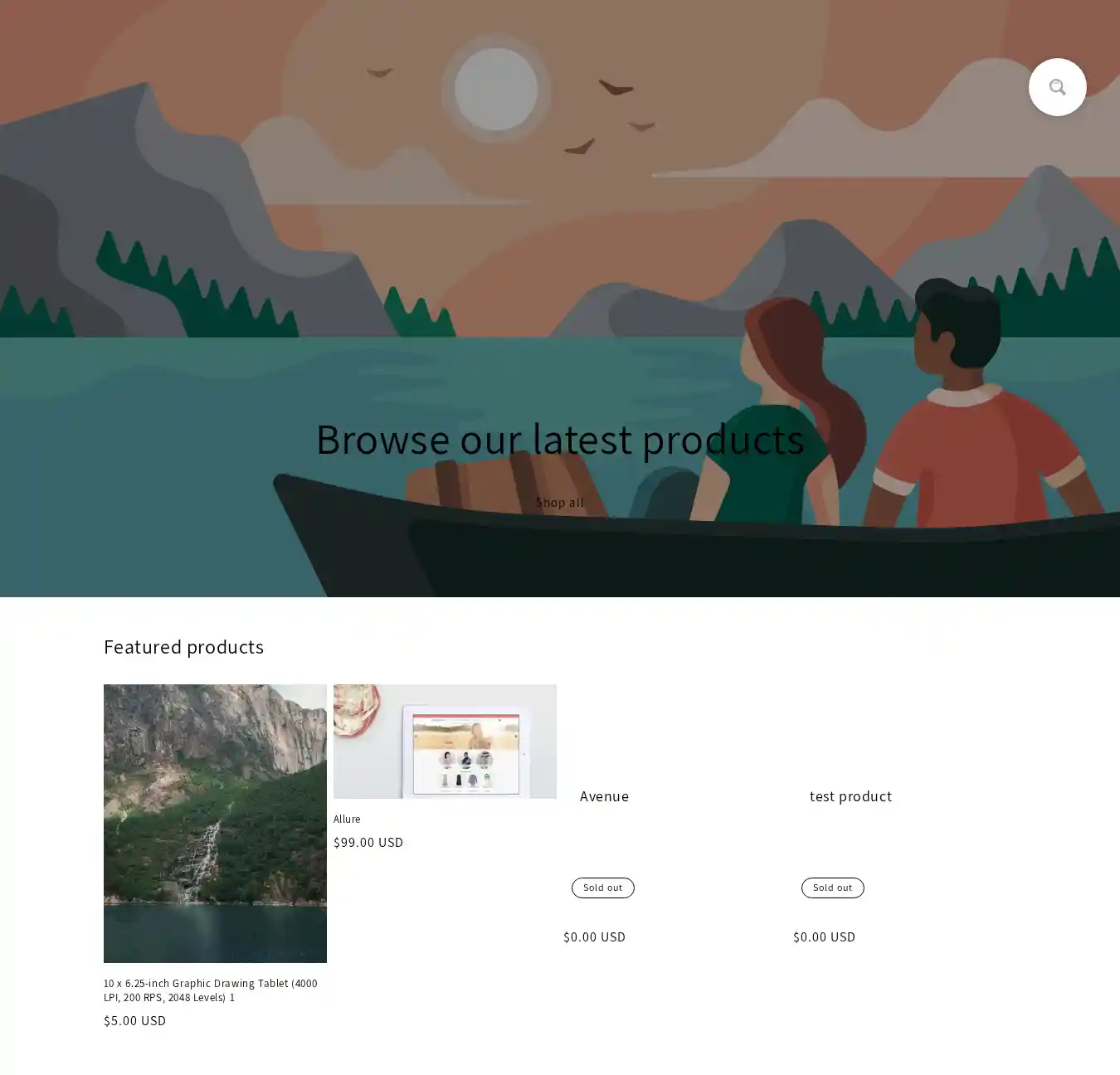Click the $0.00 USD price below test product
The width and height of the screenshot is (1120, 1075).
point(824,937)
